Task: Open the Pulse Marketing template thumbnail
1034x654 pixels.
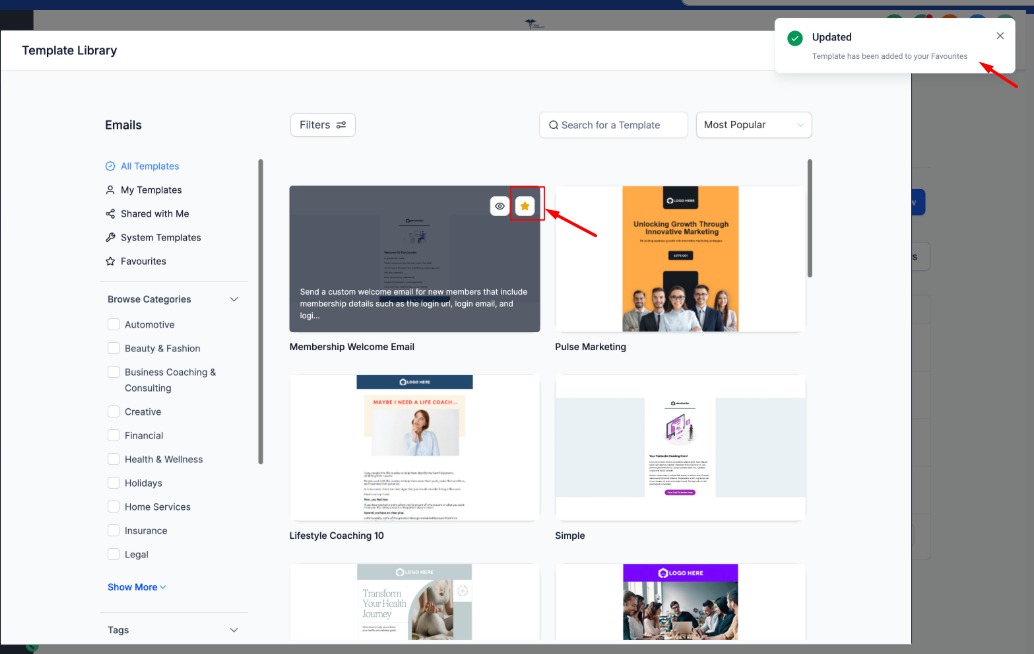Action: [680, 258]
